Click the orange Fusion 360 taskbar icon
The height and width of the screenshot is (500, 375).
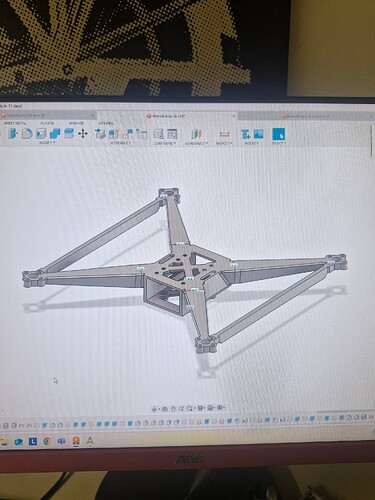(x=76, y=441)
